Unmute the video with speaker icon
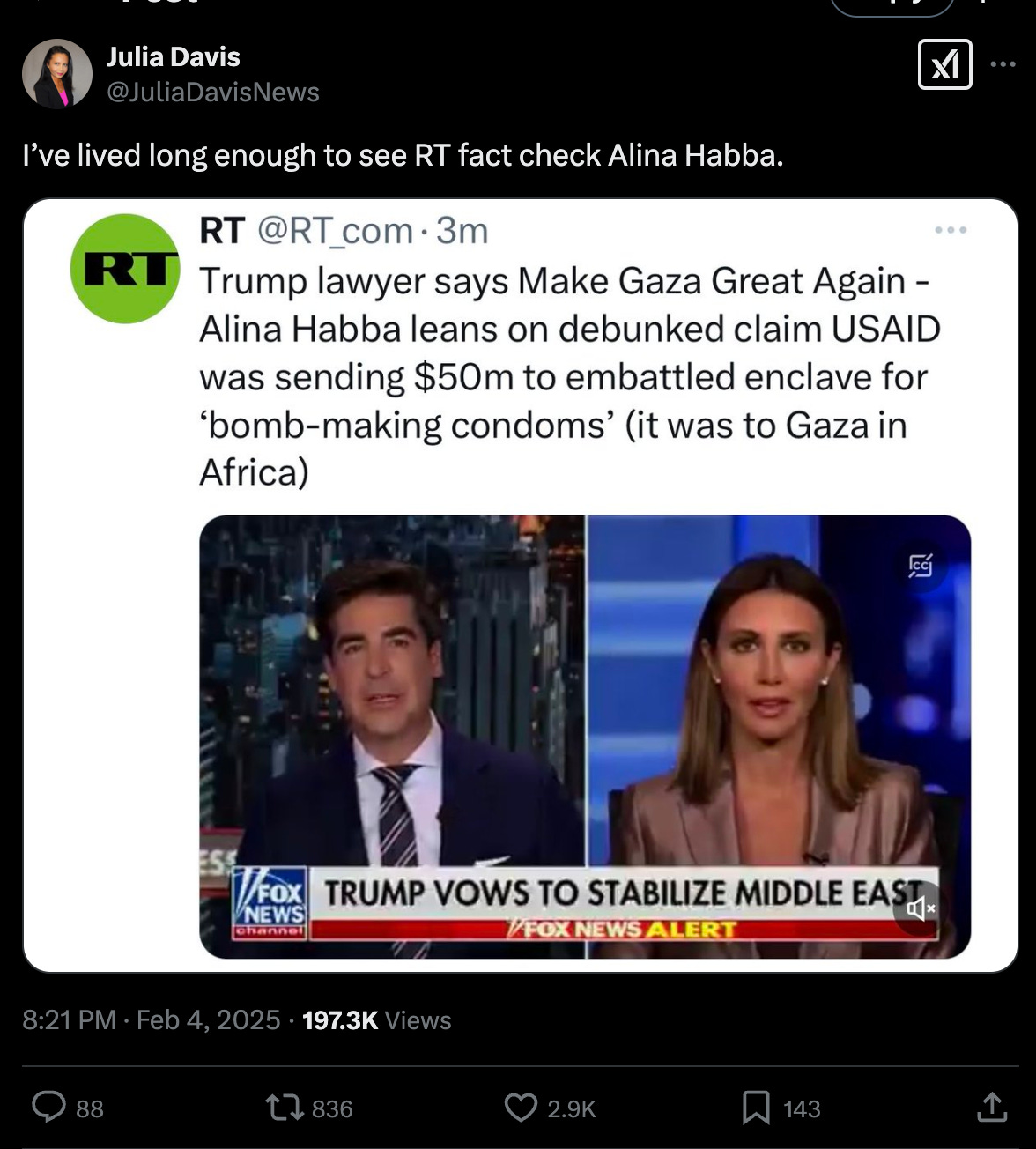 coord(919,908)
